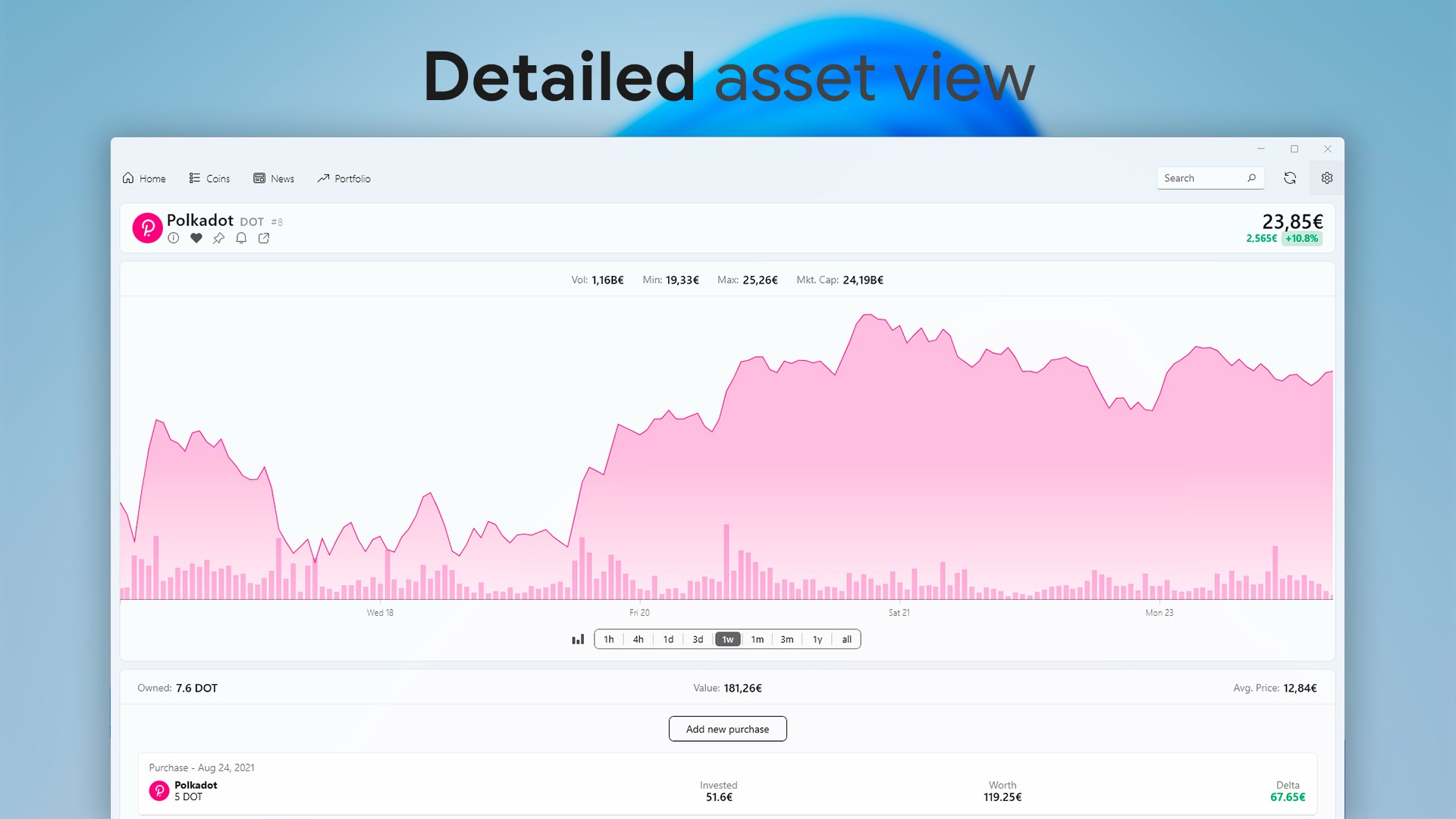The width and height of the screenshot is (1456, 819).
Task: Toggle the favorite heart icon
Action: [x=196, y=238]
